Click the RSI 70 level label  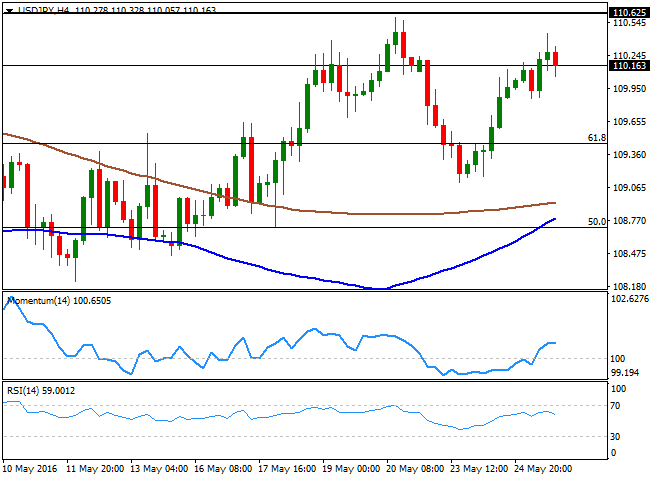click(615, 406)
